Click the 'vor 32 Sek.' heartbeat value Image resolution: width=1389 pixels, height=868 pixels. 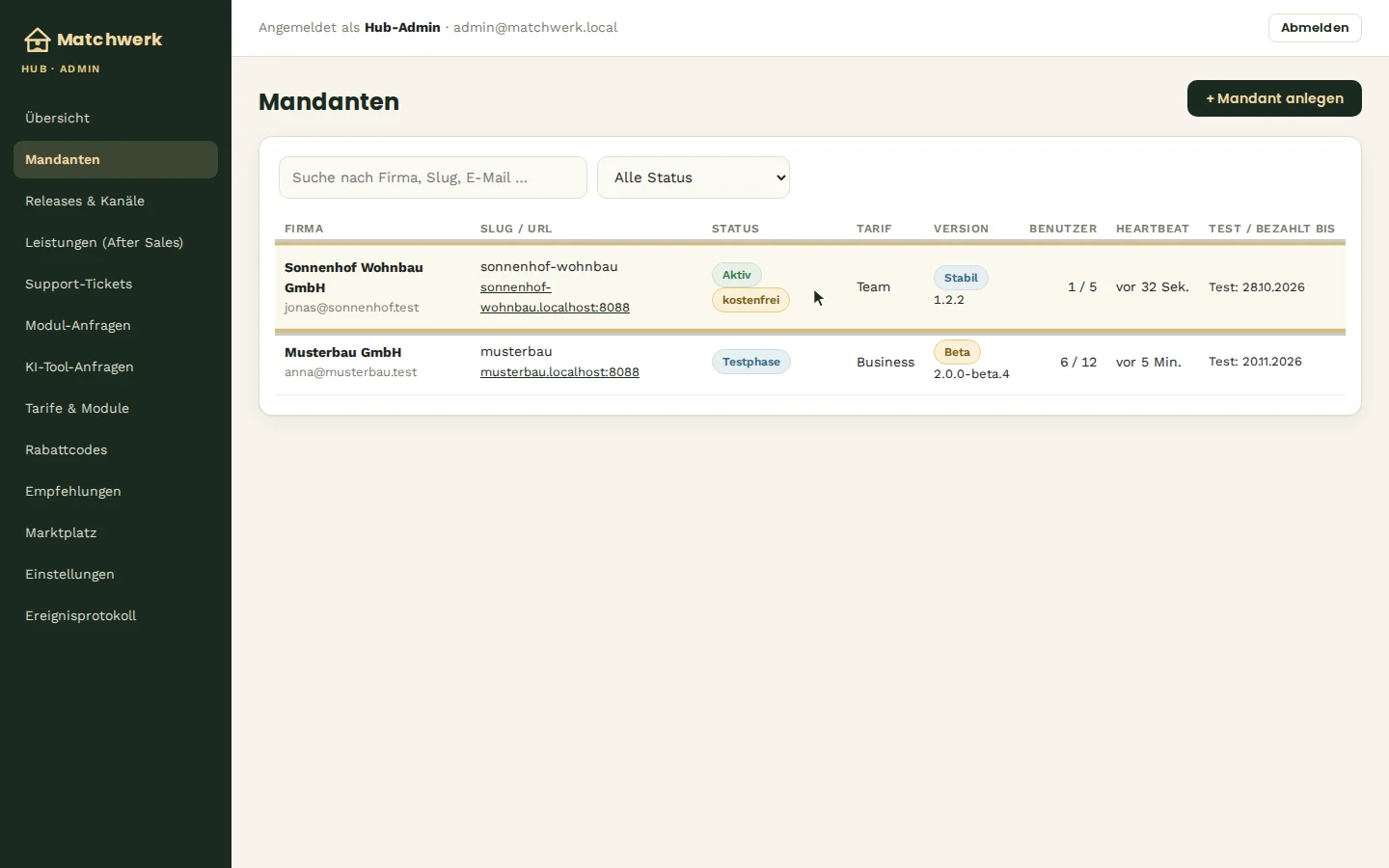(x=1153, y=287)
